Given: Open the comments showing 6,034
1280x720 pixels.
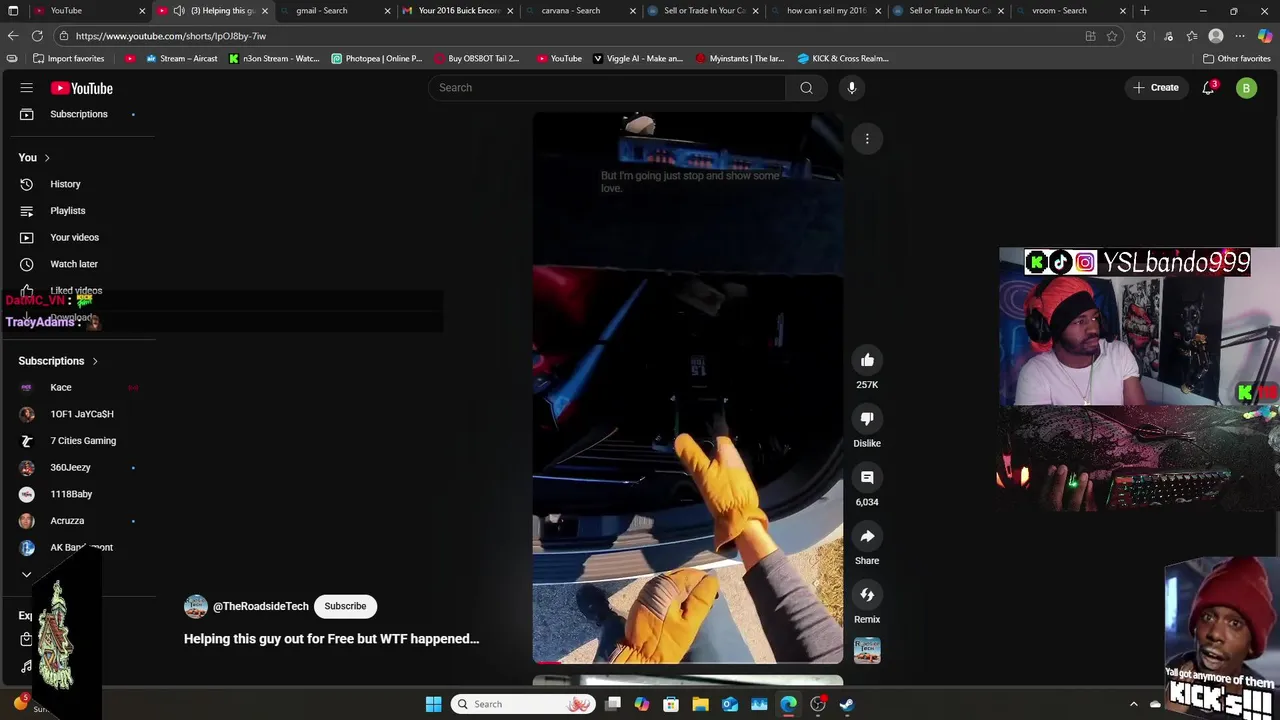Looking at the screenshot, I should pyautogui.click(x=867, y=478).
